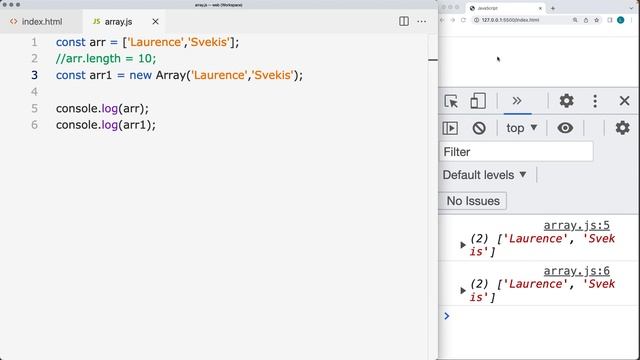Click line number 5 in the gutter
This screenshot has width=640, height=360.
coord(34,109)
